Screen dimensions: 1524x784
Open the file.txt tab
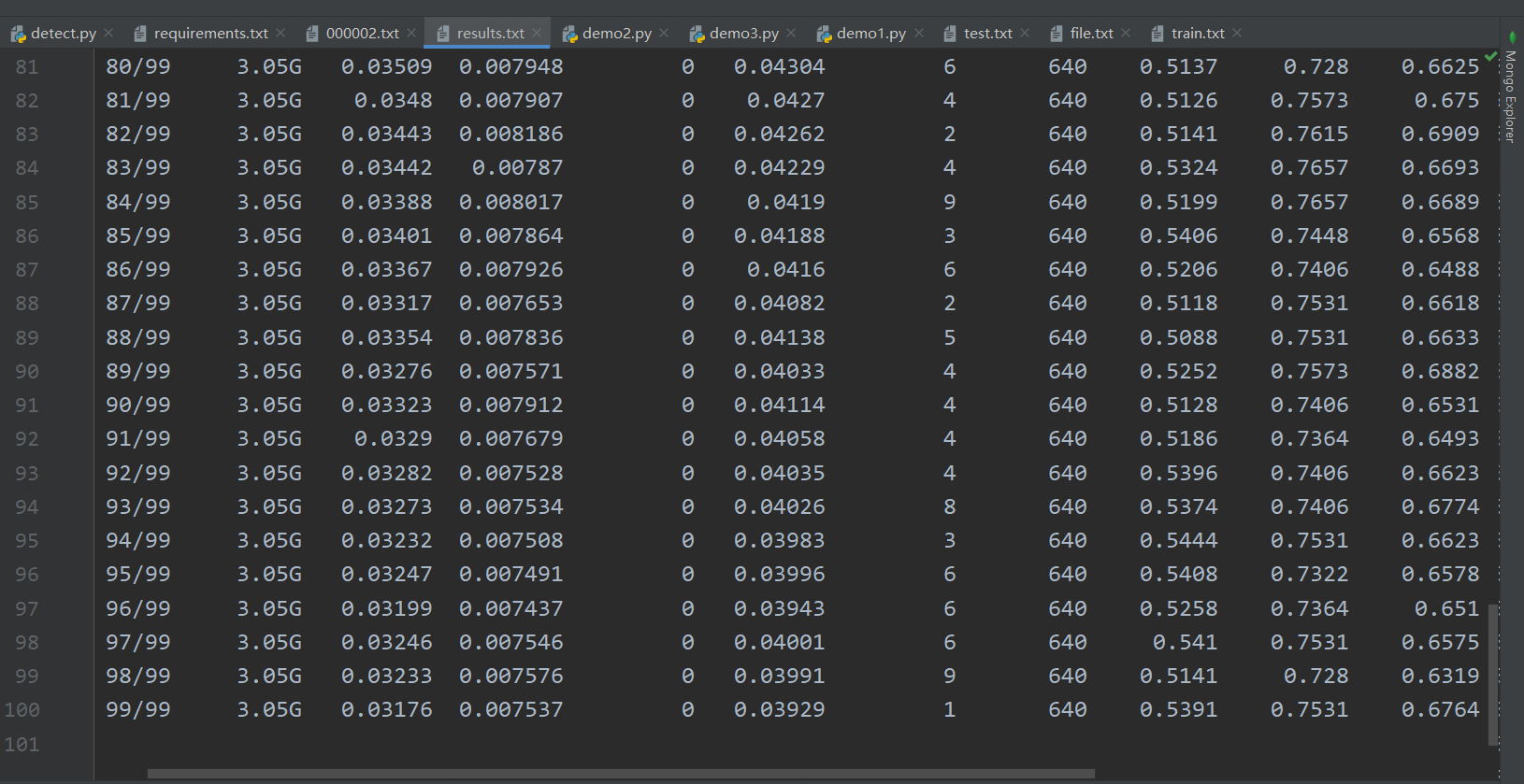point(1091,33)
